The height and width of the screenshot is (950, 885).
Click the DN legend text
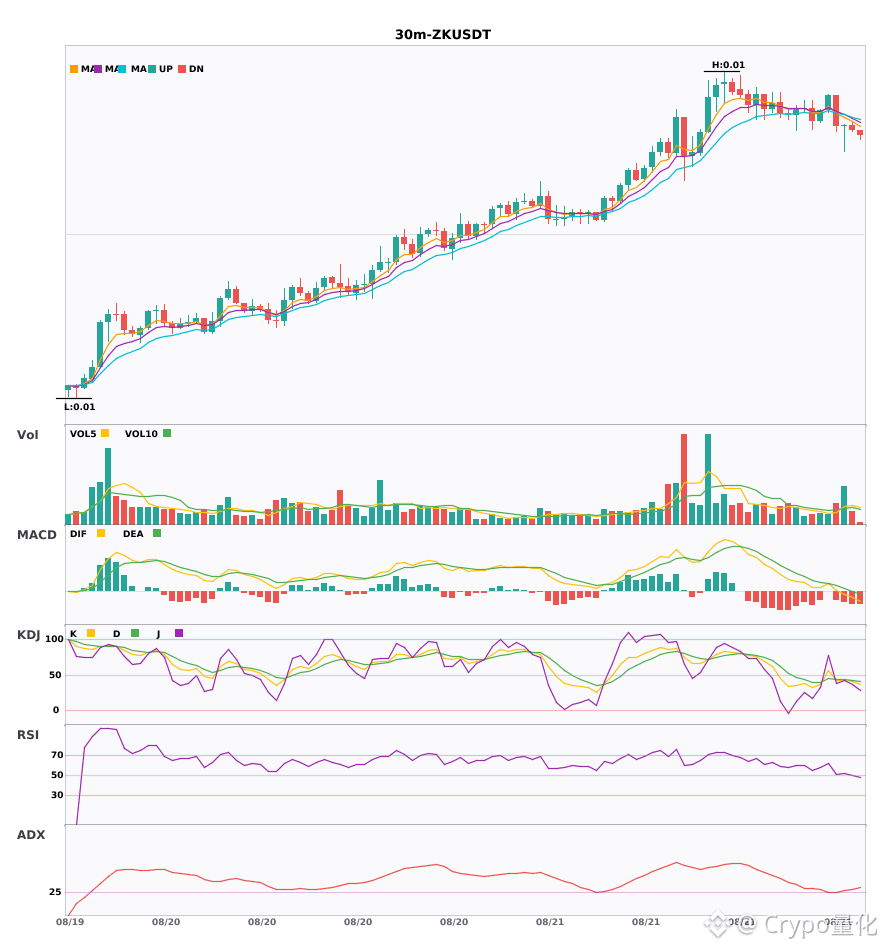click(x=196, y=69)
